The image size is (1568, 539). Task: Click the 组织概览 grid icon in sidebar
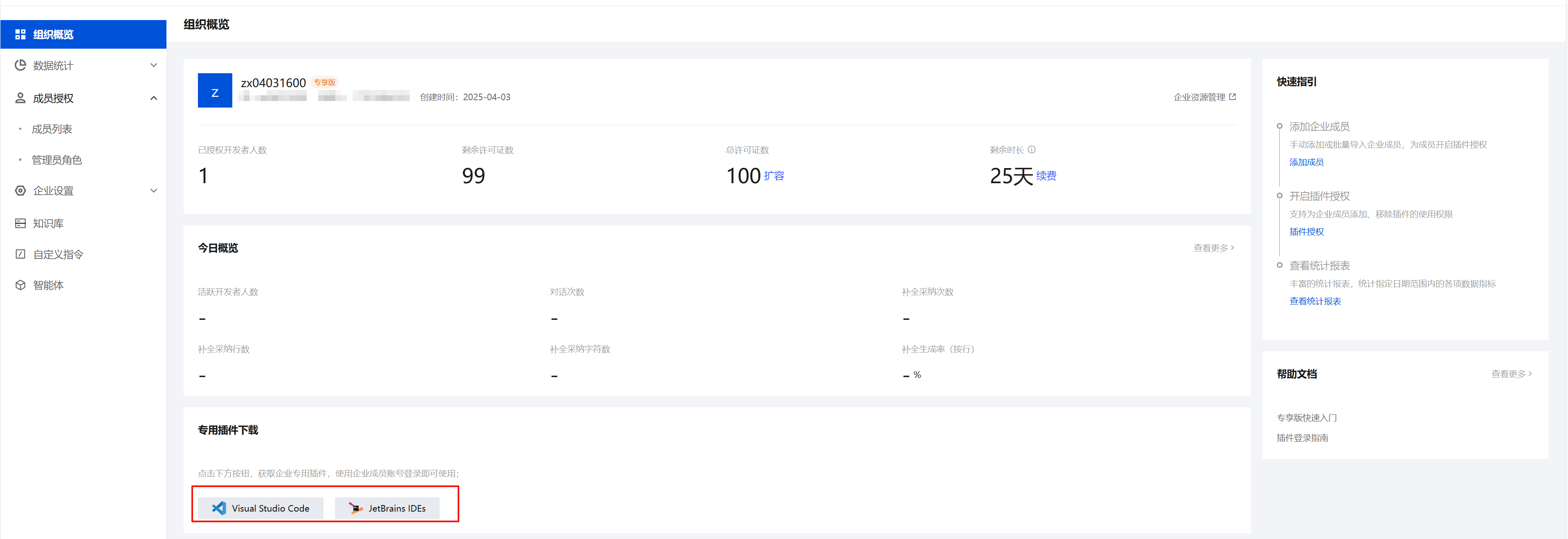click(20, 35)
